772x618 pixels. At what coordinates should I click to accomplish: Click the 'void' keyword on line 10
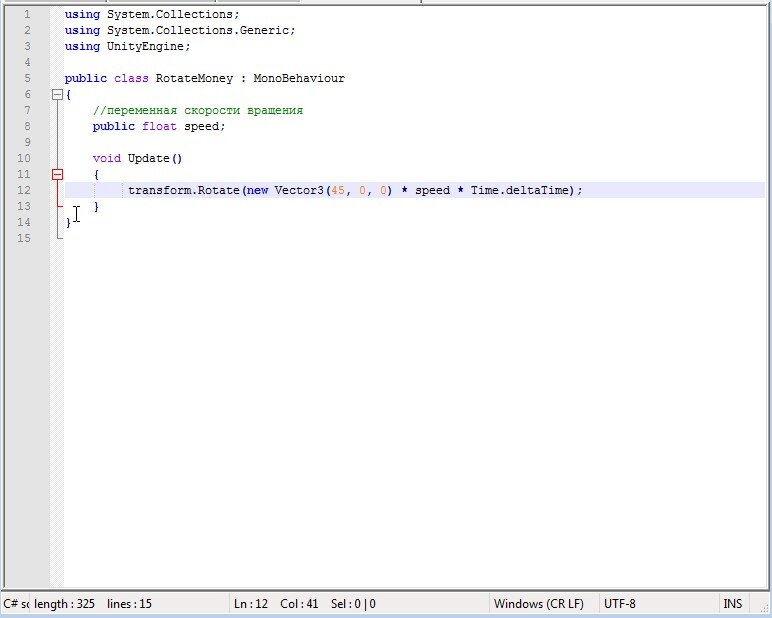107,159
